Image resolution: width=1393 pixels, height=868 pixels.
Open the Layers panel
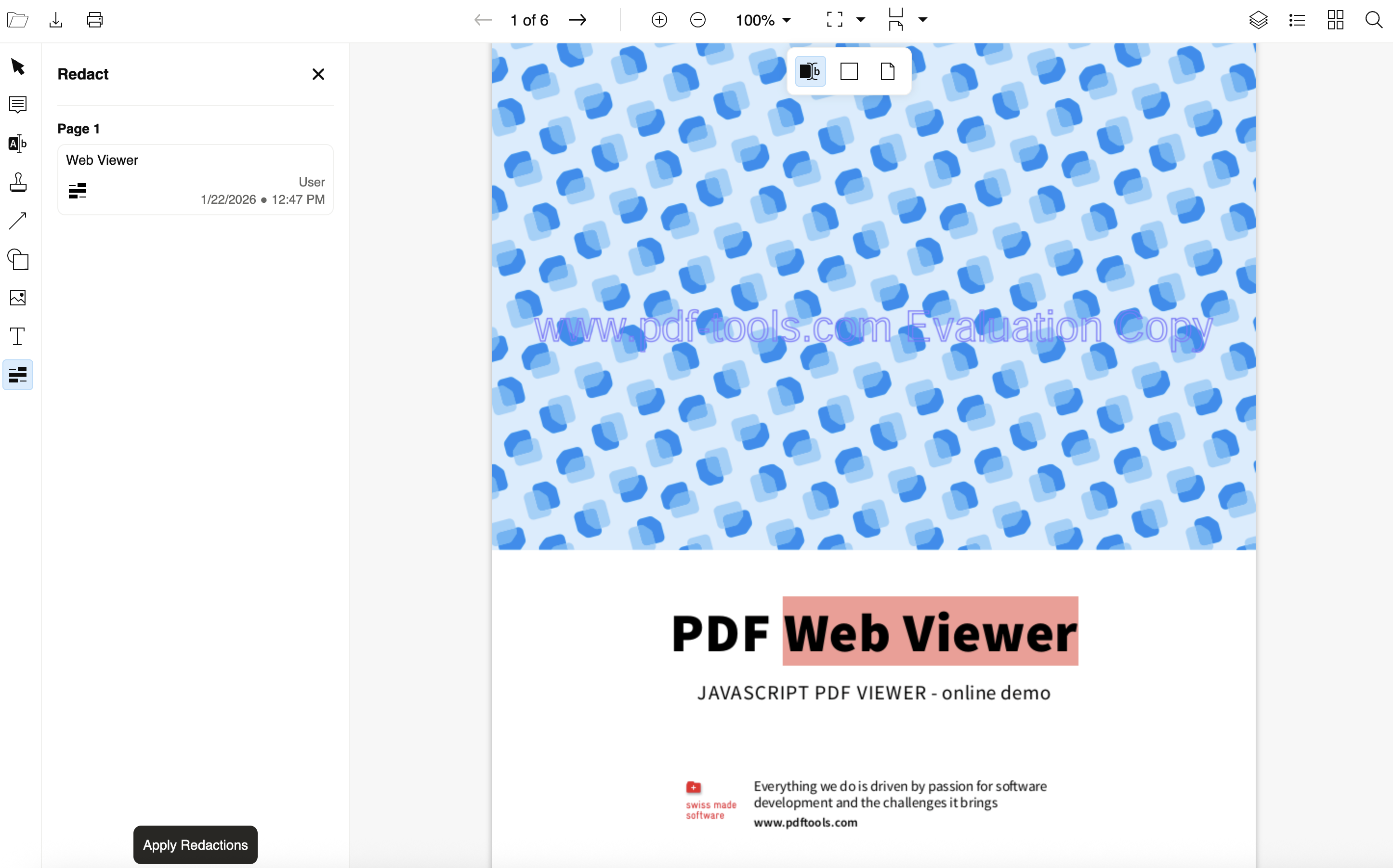click(x=1258, y=20)
